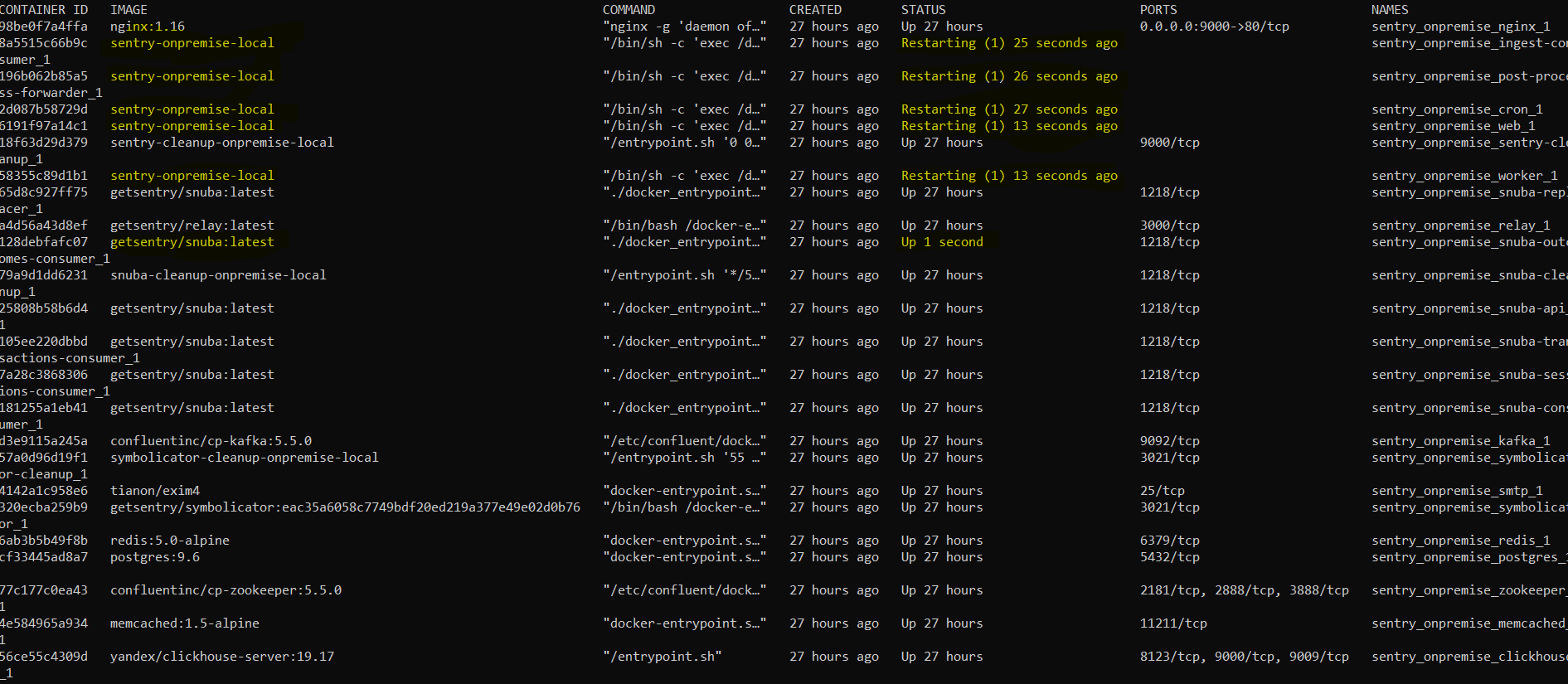Click the name sentry_onpremise_kafka_1

[1461, 441]
